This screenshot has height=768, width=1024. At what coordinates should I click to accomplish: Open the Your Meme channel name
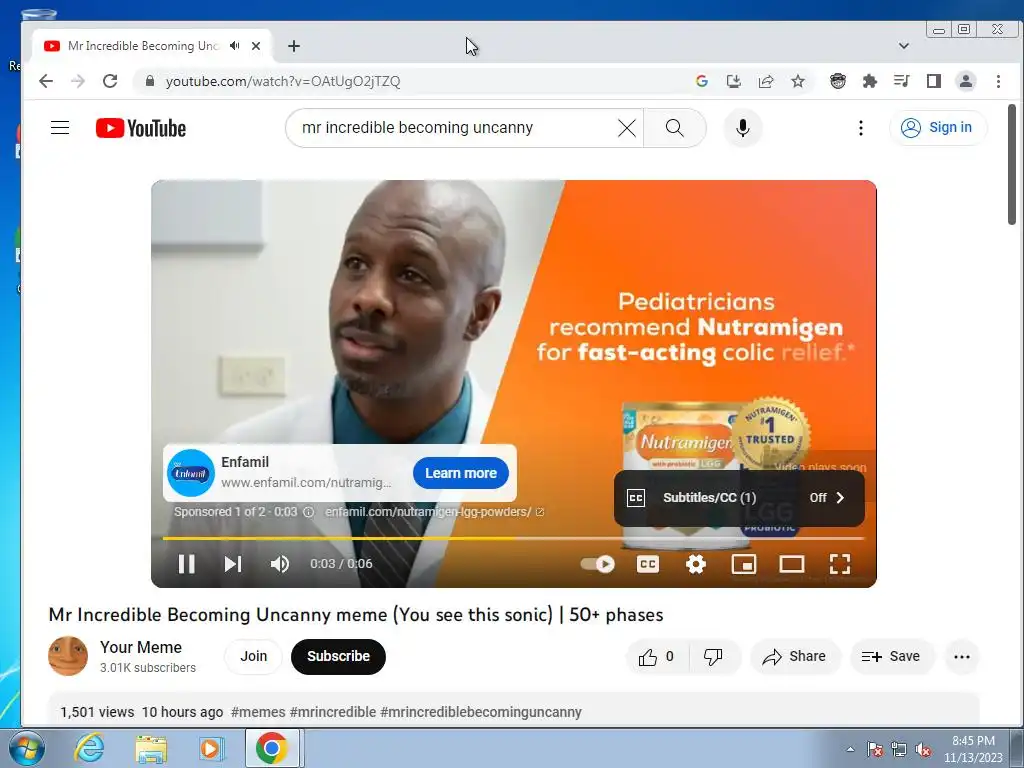pyautogui.click(x=141, y=647)
